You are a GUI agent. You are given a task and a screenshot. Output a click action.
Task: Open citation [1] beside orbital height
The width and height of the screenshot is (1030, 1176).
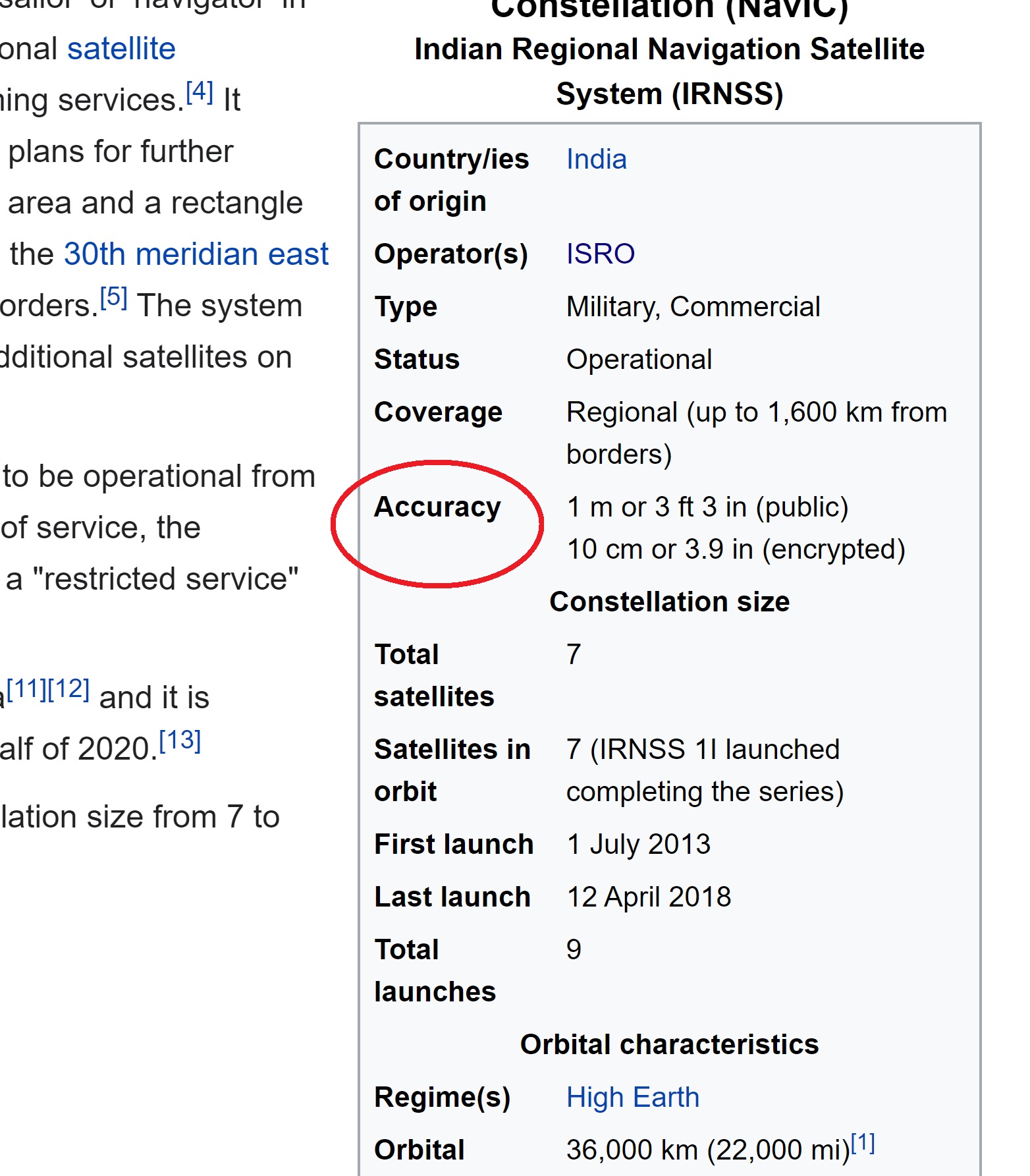tap(863, 1143)
